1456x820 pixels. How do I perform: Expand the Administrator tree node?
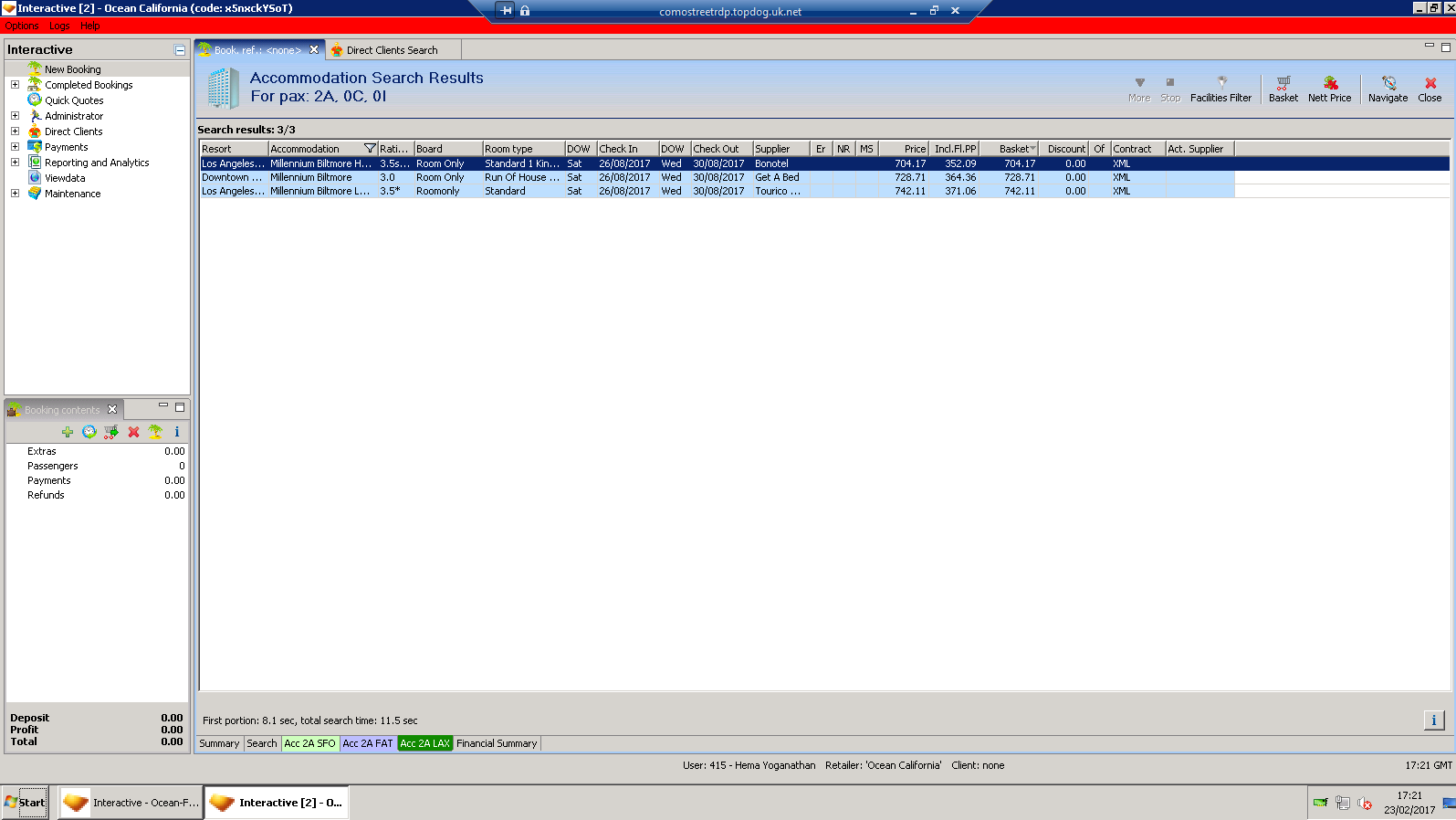click(x=15, y=116)
